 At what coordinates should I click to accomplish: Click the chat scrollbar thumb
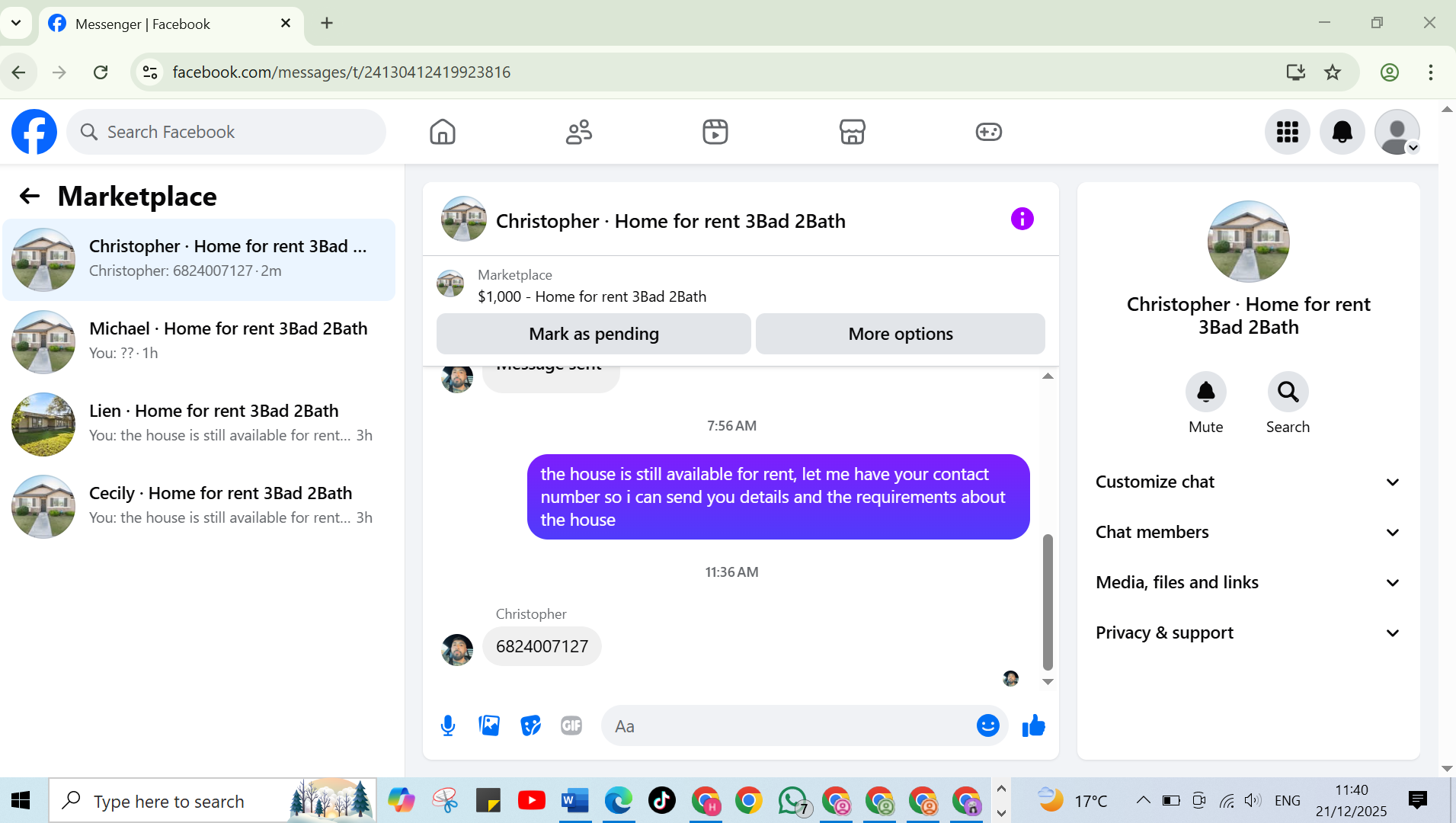click(1048, 602)
